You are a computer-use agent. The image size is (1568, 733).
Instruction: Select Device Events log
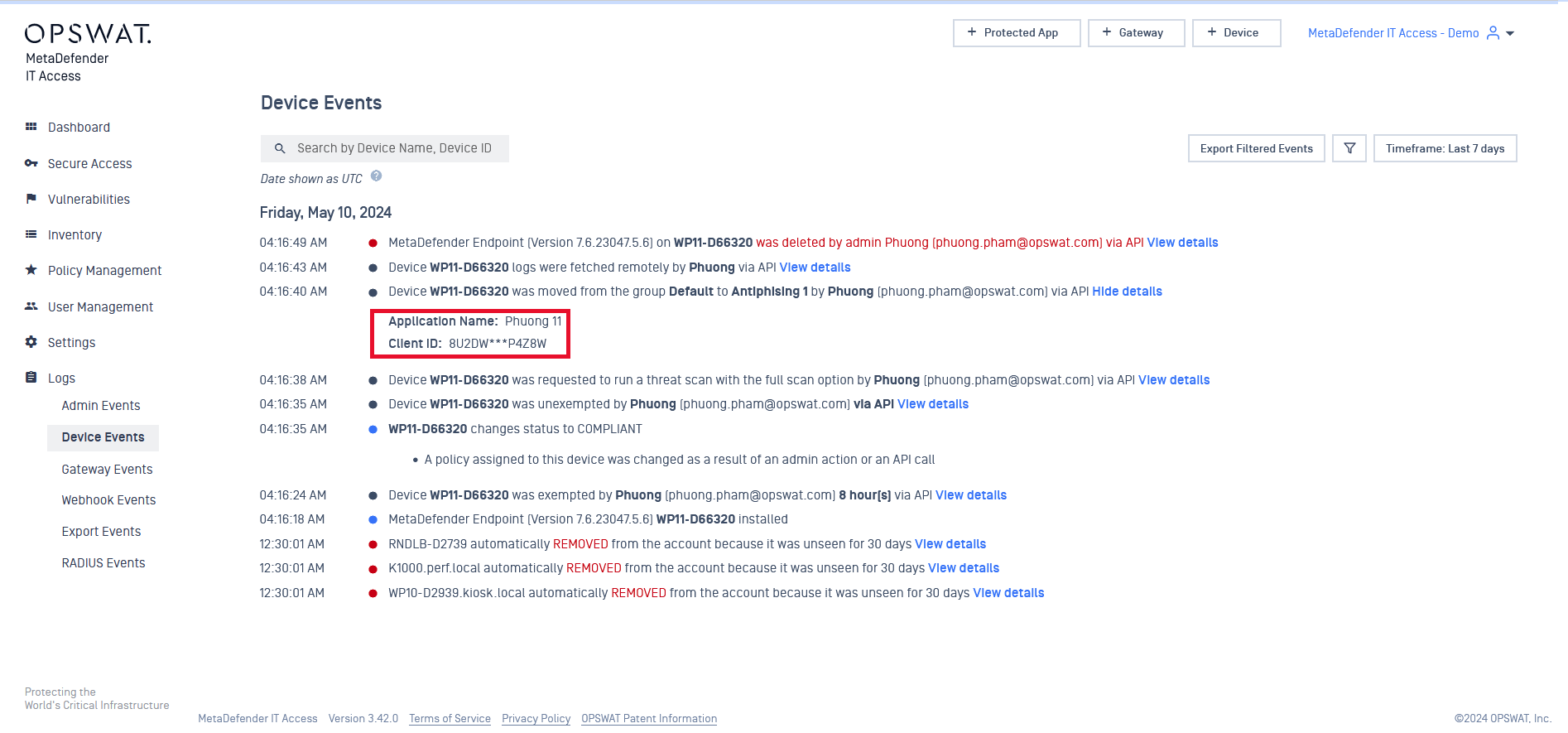click(x=103, y=437)
